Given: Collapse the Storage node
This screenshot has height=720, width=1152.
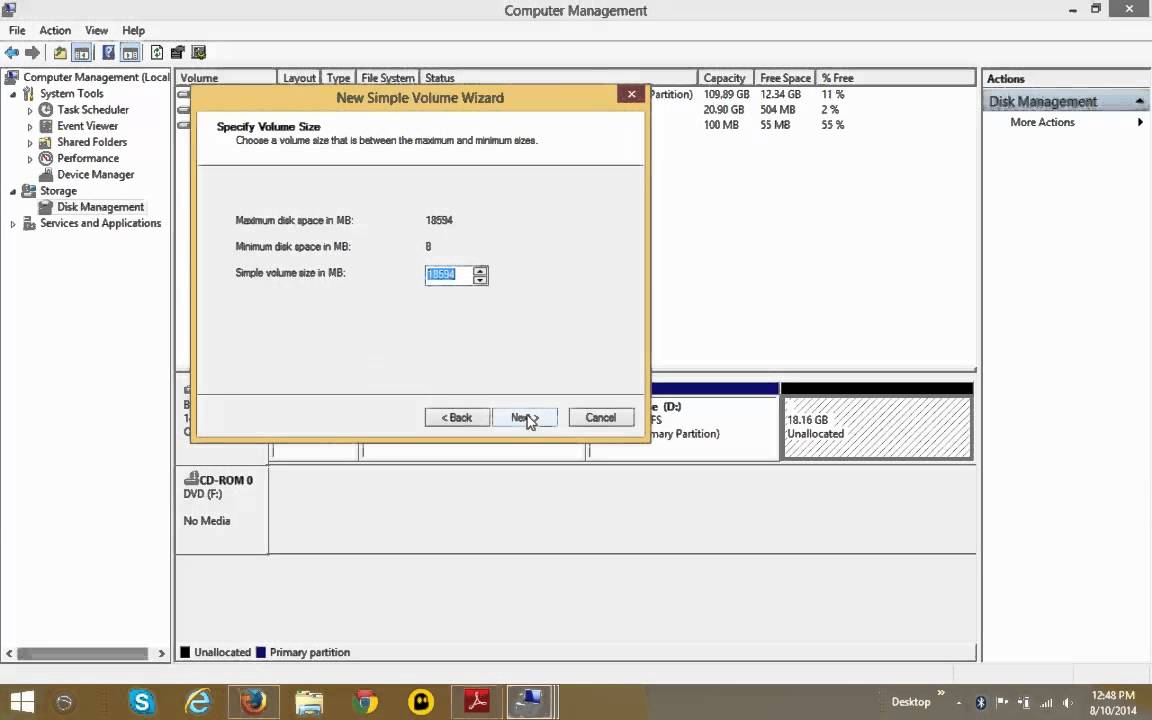Looking at the screenshot, I should pyautogui.click(x=12, y=191).
